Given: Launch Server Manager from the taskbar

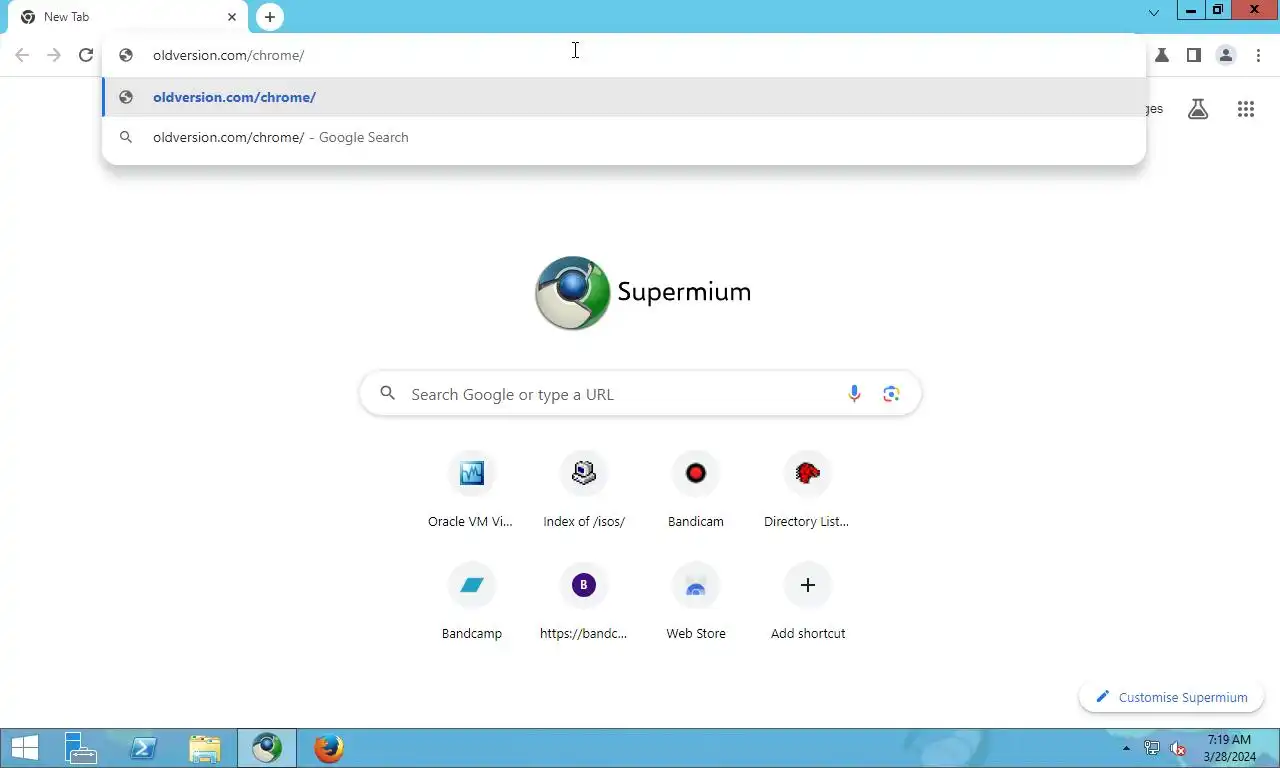Looking at the screenshot, I should 81,748.
